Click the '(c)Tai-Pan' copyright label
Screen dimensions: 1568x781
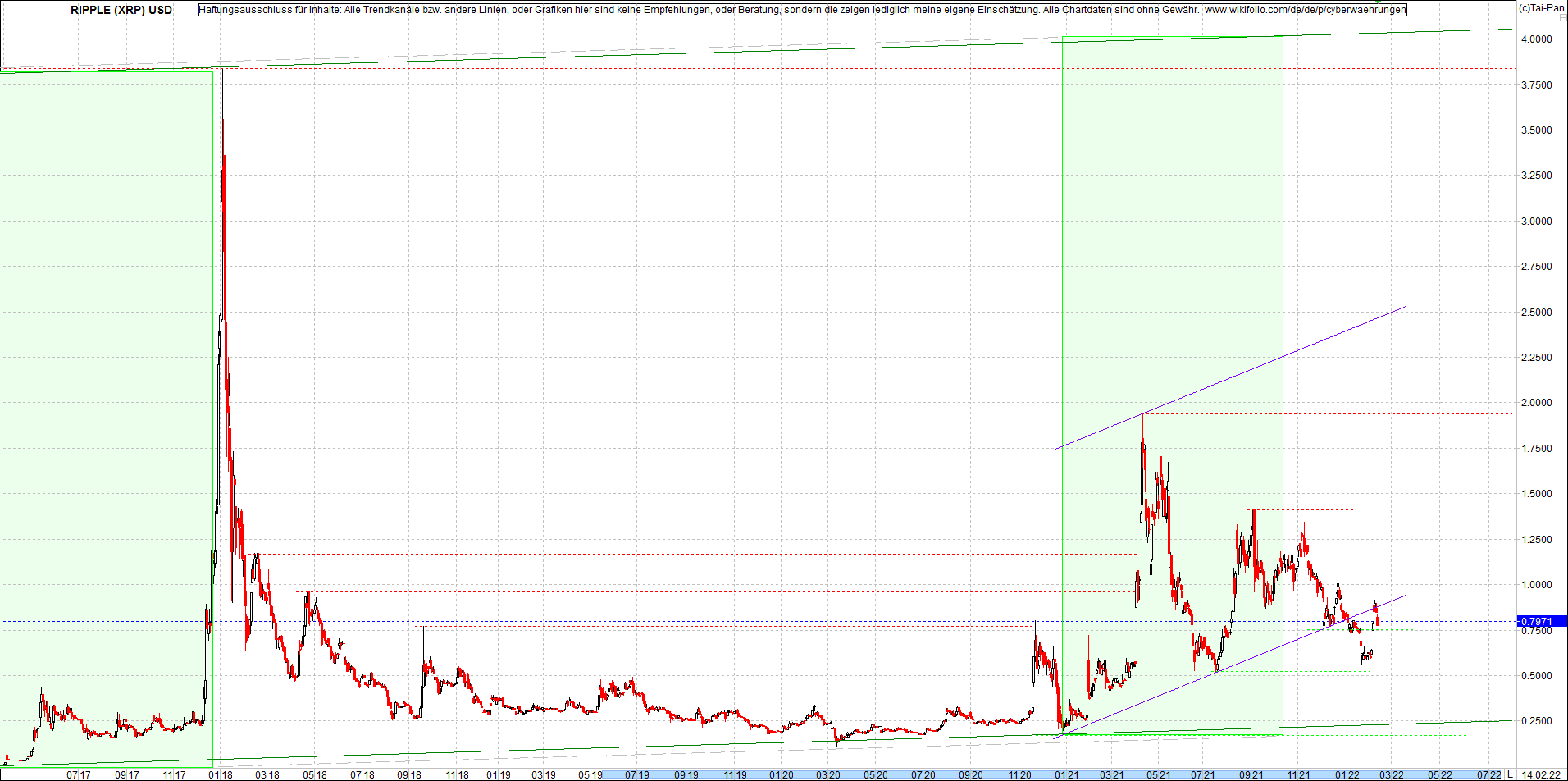[x=1541, y=7]
